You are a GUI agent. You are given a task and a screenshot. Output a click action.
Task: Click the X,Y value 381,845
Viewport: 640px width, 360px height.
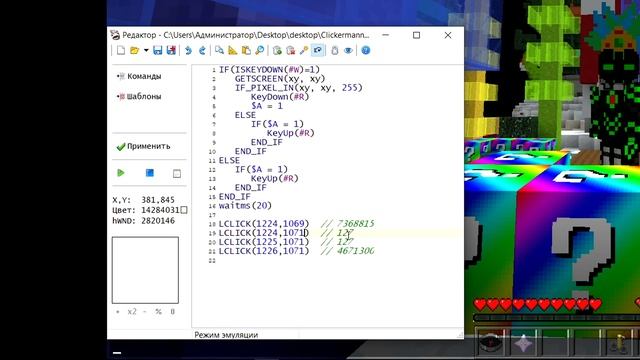[x=158, y=200]
